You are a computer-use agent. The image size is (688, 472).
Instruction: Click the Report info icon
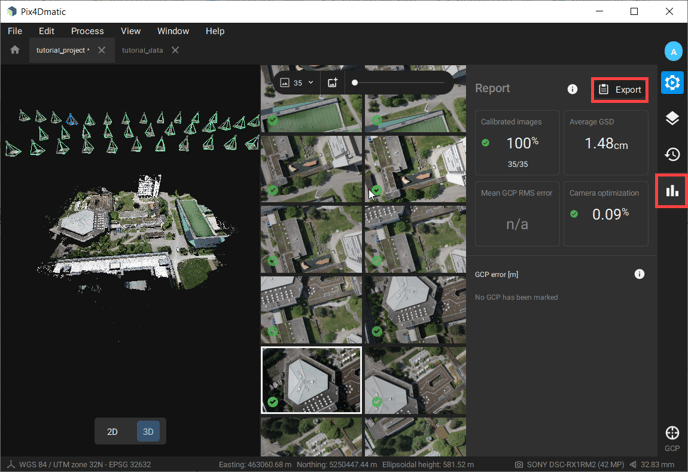pos(572,89)
